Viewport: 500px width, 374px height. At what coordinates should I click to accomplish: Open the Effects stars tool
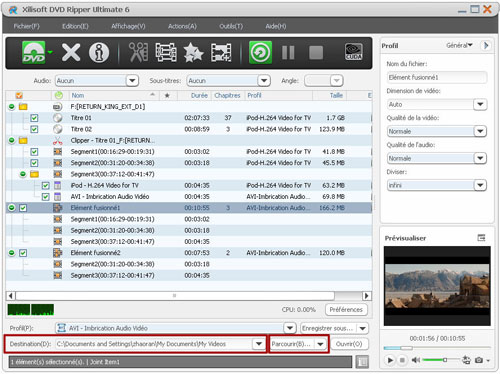[193, 52]
